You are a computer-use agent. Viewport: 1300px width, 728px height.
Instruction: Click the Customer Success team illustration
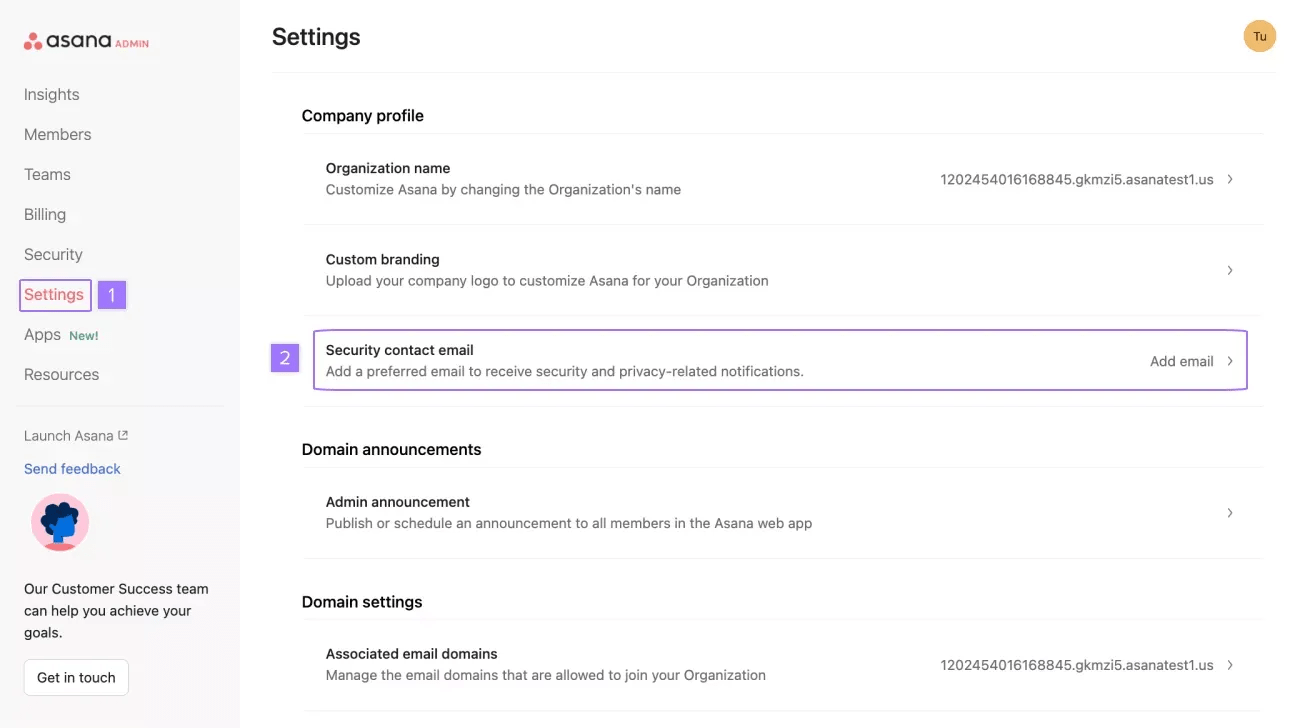[60, 522]
